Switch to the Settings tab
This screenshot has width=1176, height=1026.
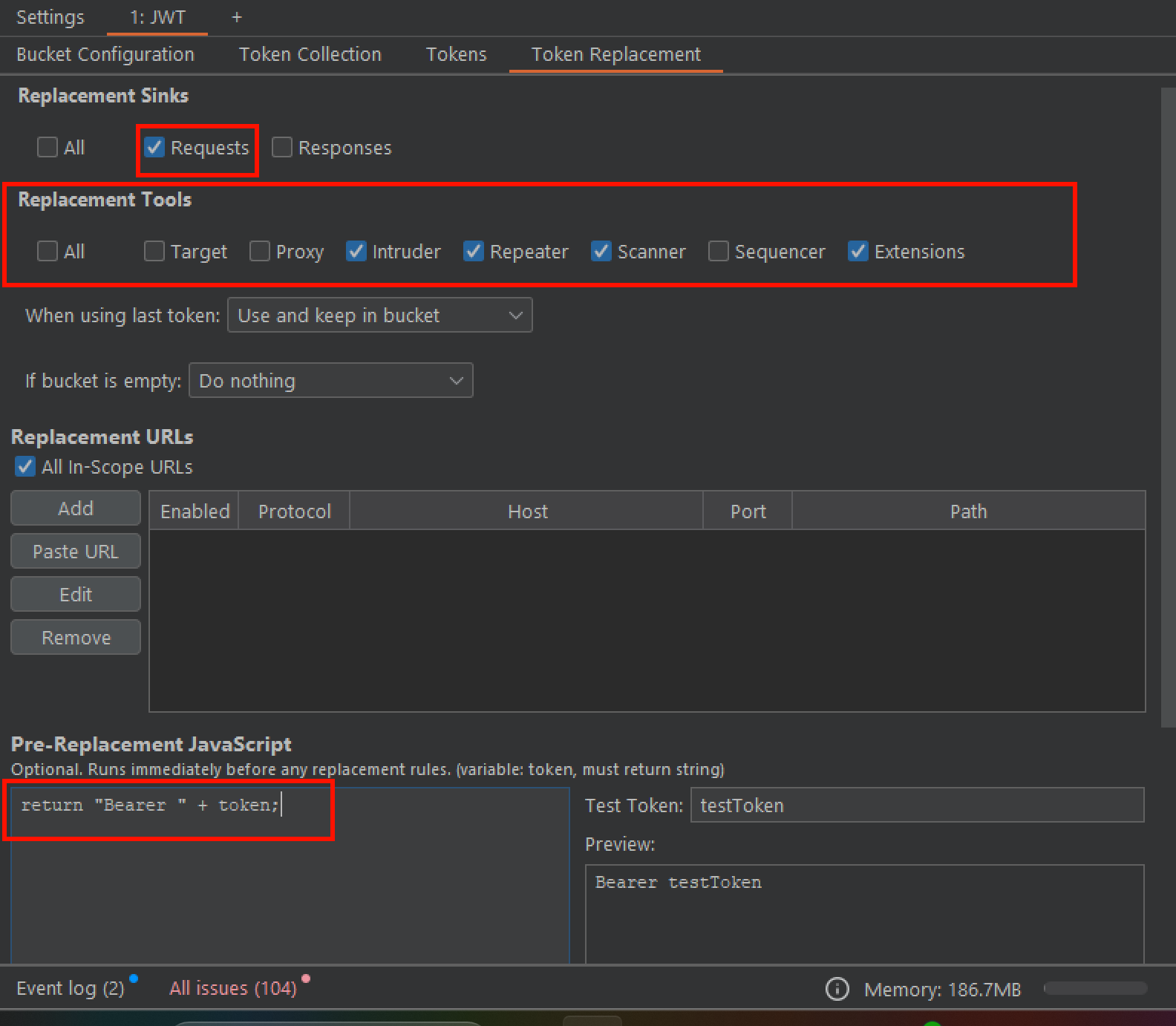[50, 17]
